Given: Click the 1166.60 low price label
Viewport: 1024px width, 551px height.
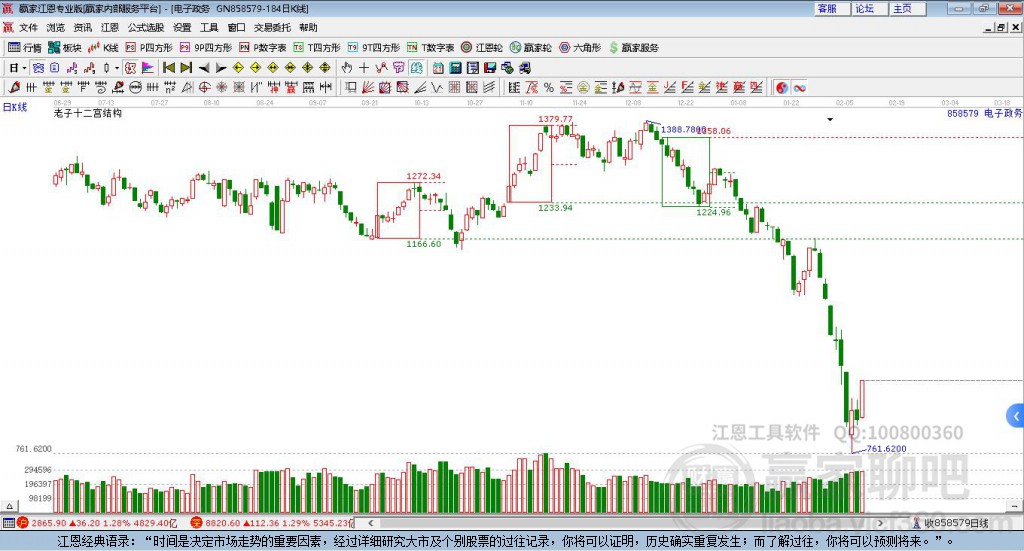Looking at the screenshot, I should (x=423, y=244).
